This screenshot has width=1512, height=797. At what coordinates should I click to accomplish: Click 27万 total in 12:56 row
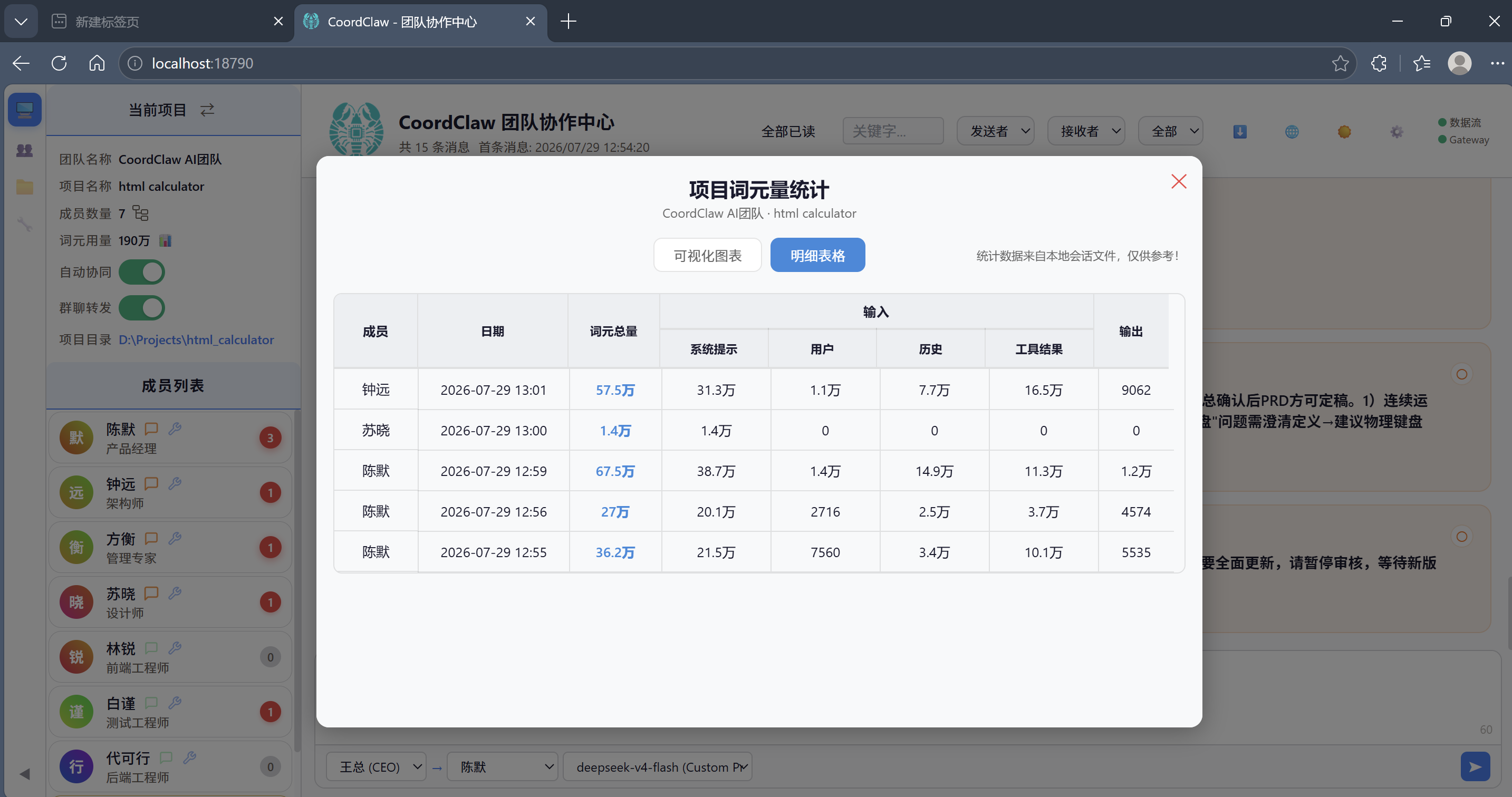coord(614,511)
